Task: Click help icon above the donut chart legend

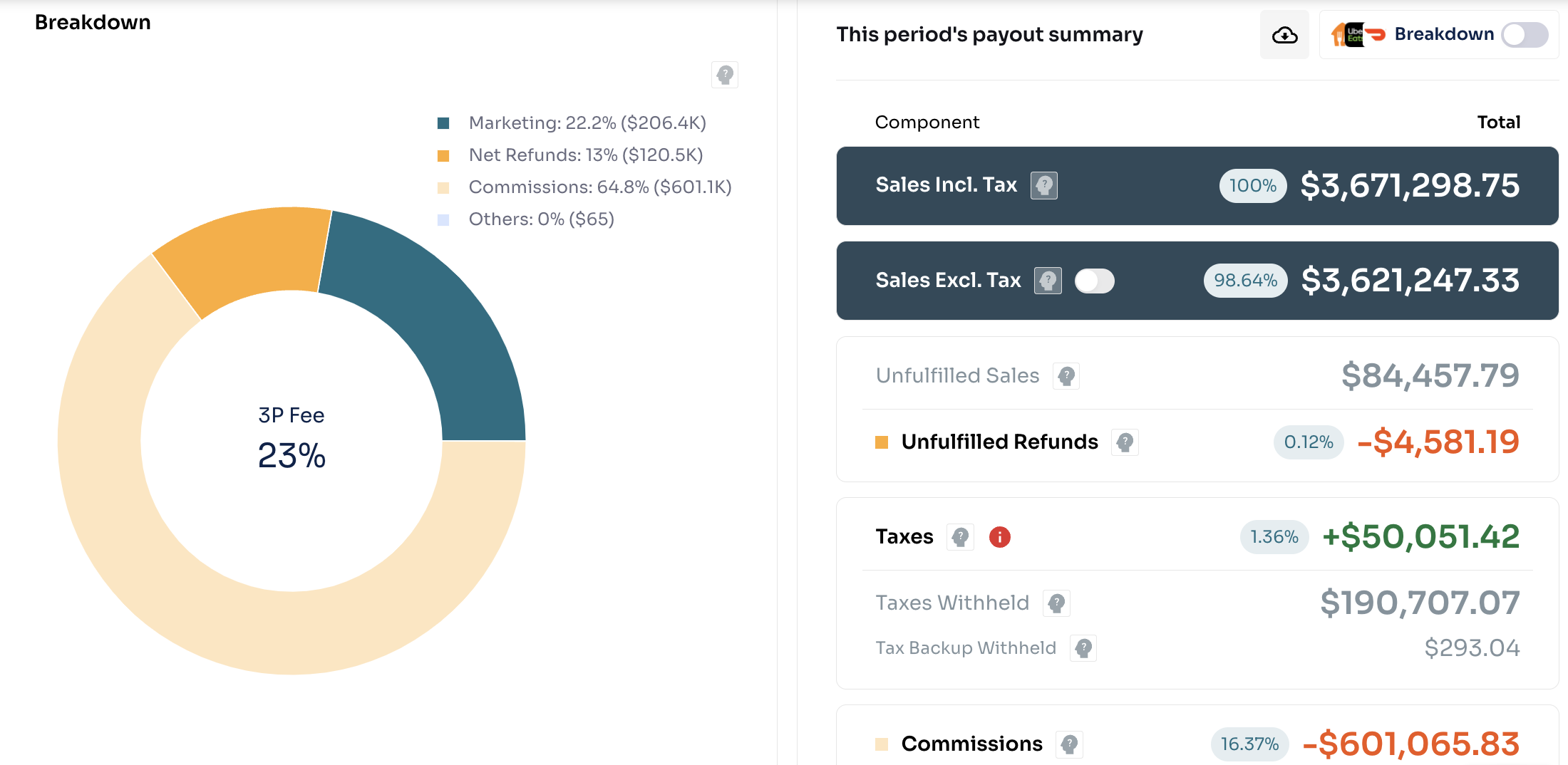Action: [725, 75]
